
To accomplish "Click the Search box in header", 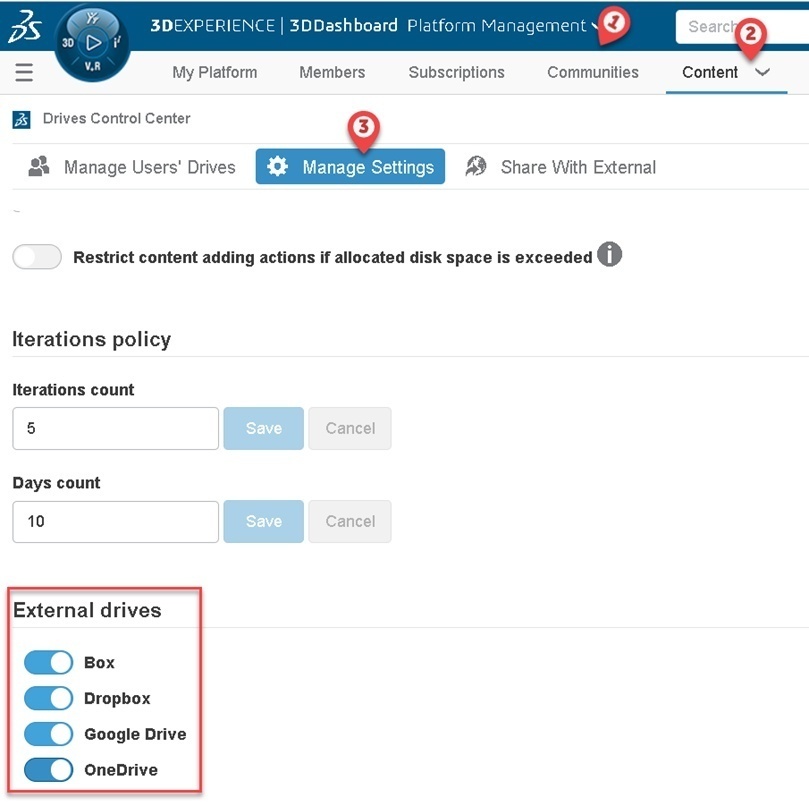I will (x=742, y=26).
